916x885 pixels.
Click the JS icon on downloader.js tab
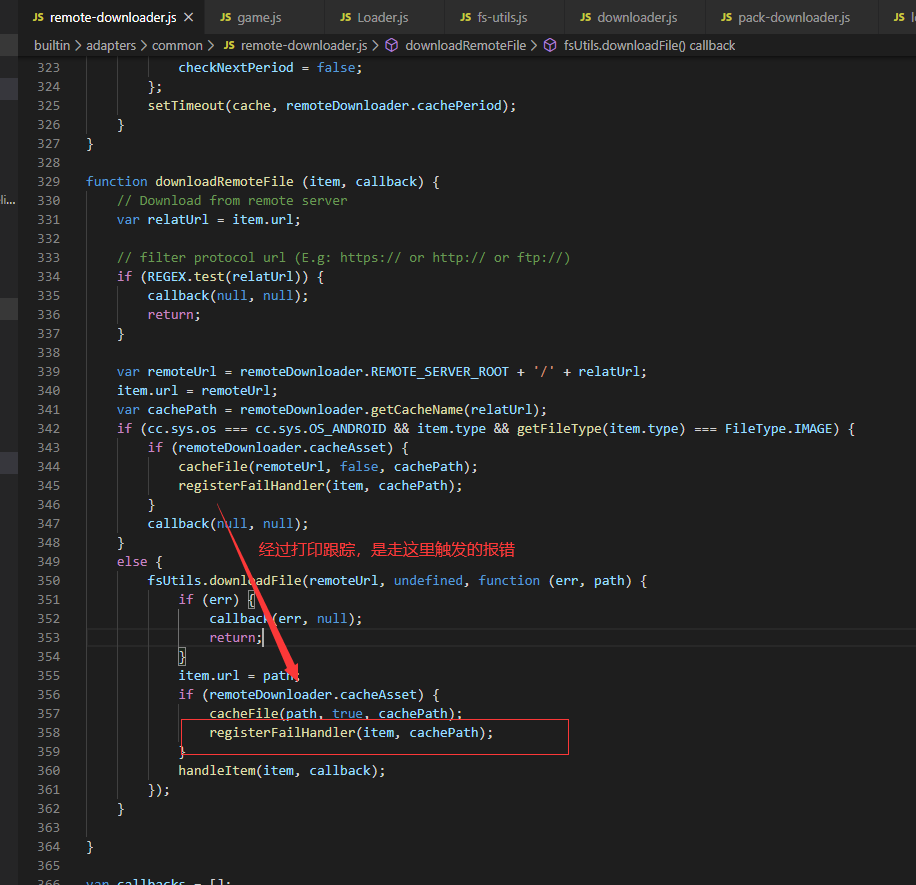point(586,18)
